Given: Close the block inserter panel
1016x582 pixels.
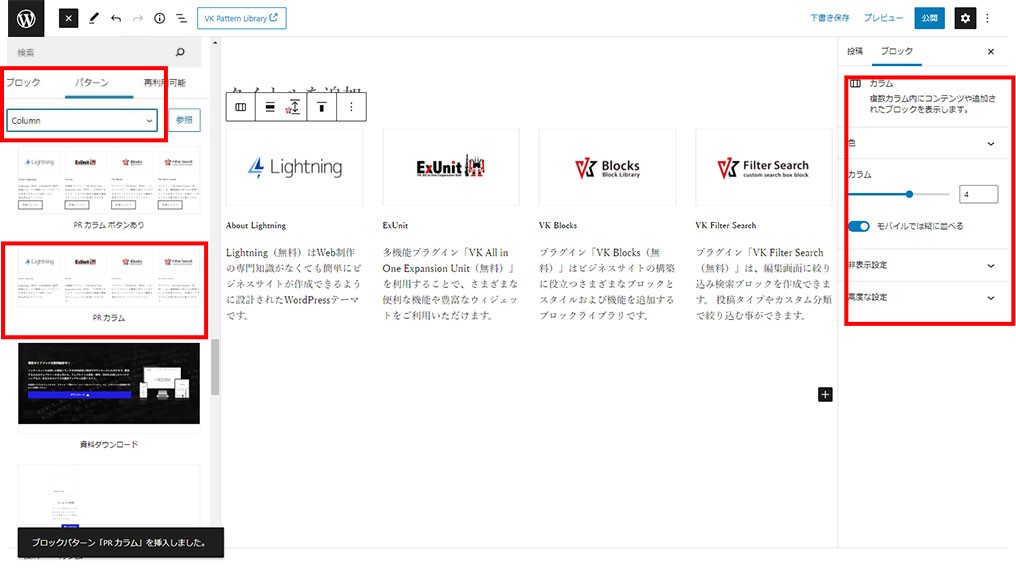Looking at the screenshot, I should tap(68, 18).
